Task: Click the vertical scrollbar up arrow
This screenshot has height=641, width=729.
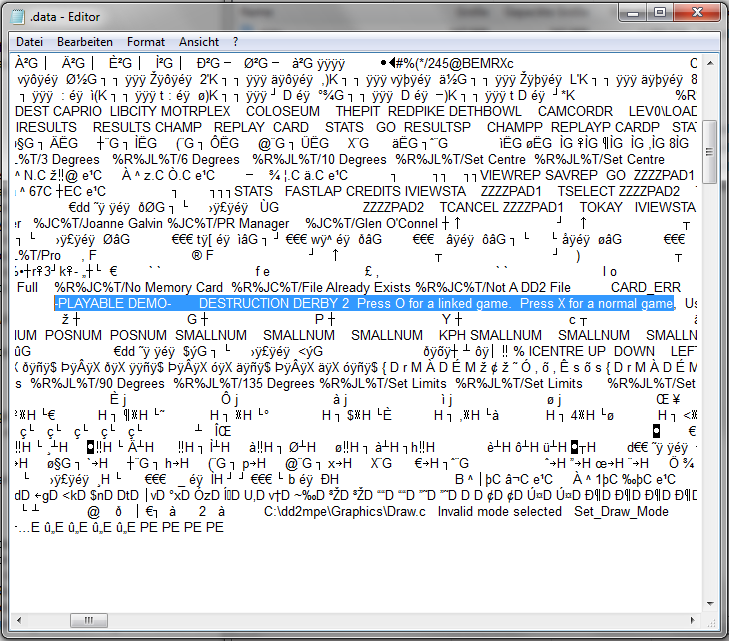Action: click(709, 63)
